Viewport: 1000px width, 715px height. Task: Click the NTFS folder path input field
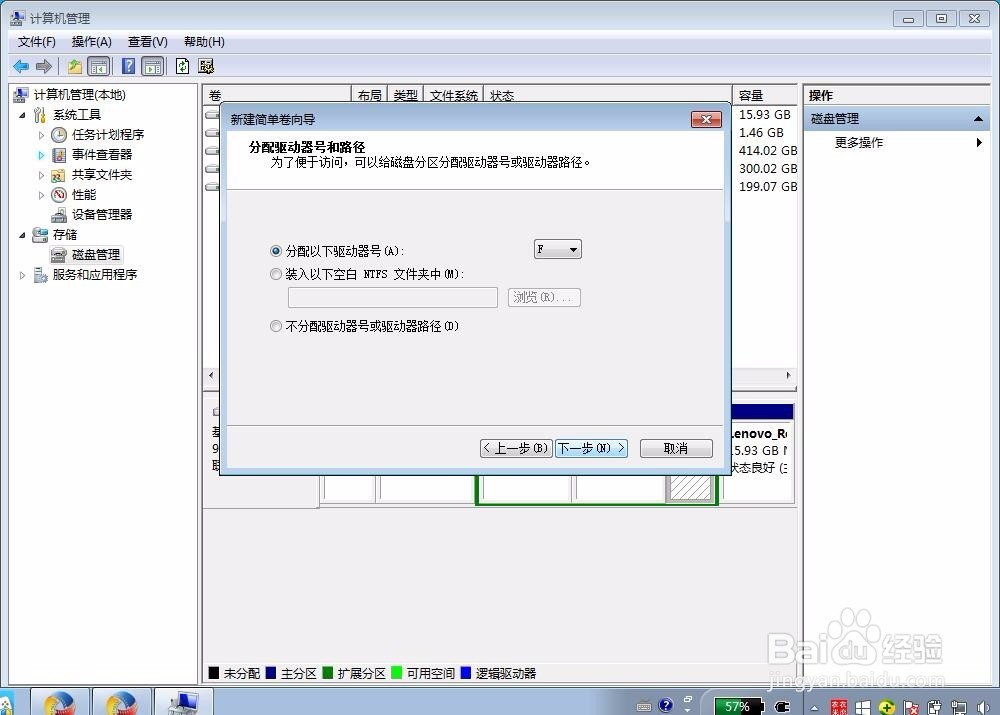click(x=393, y=297)
